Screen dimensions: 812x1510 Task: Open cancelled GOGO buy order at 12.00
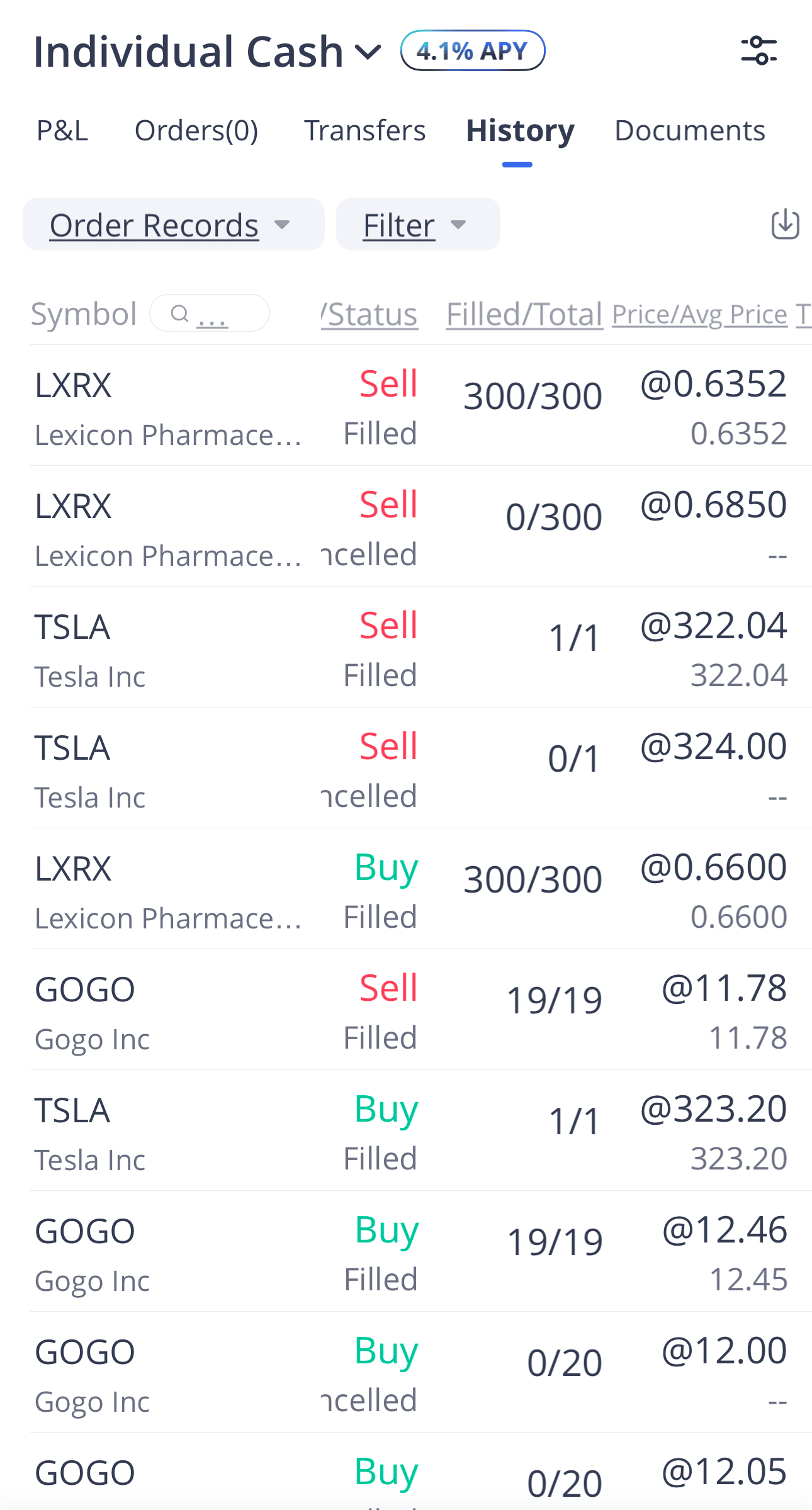[x=409, y=1373]
